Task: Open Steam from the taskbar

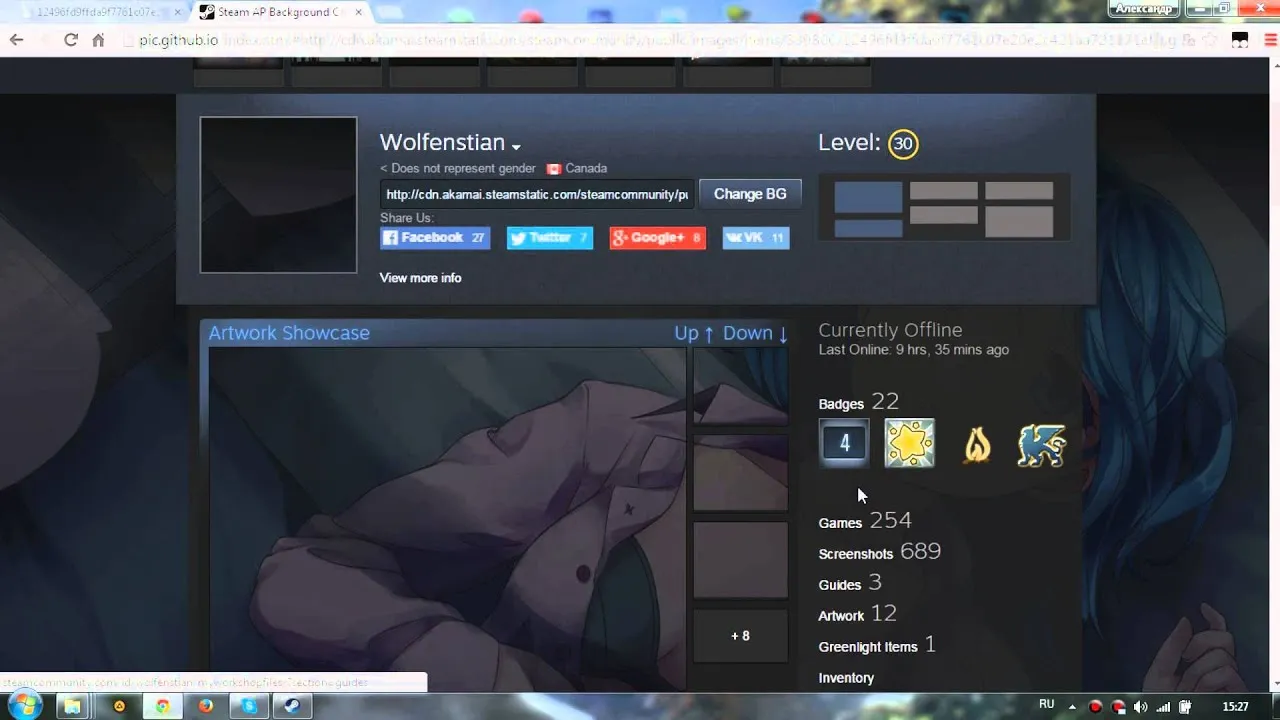Action: [x=291, y=706]
